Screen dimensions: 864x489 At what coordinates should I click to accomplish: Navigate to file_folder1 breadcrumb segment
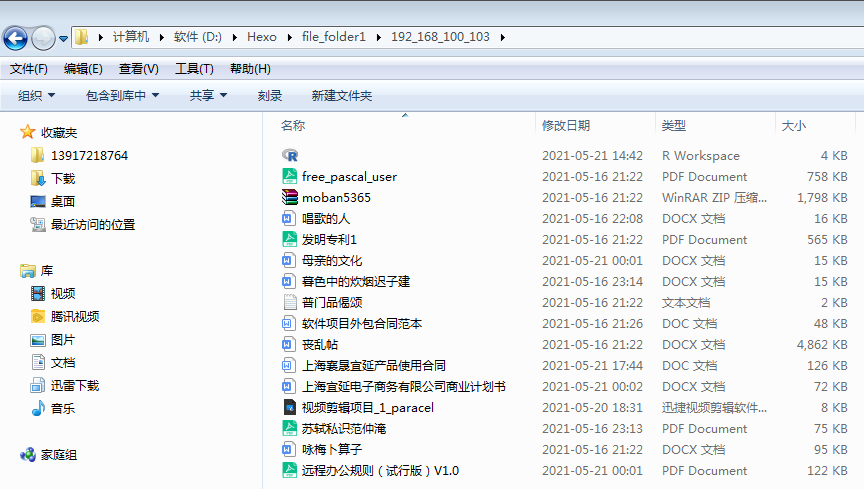[334, 37]
